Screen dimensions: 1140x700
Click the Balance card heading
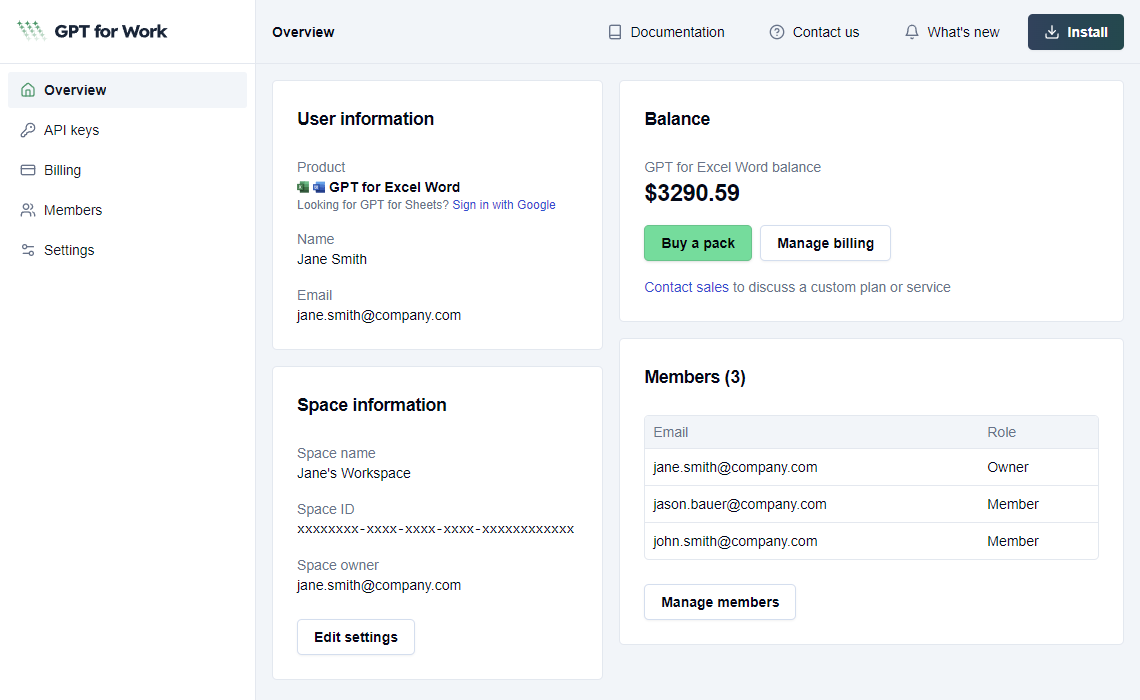click(x=677, y=119)
